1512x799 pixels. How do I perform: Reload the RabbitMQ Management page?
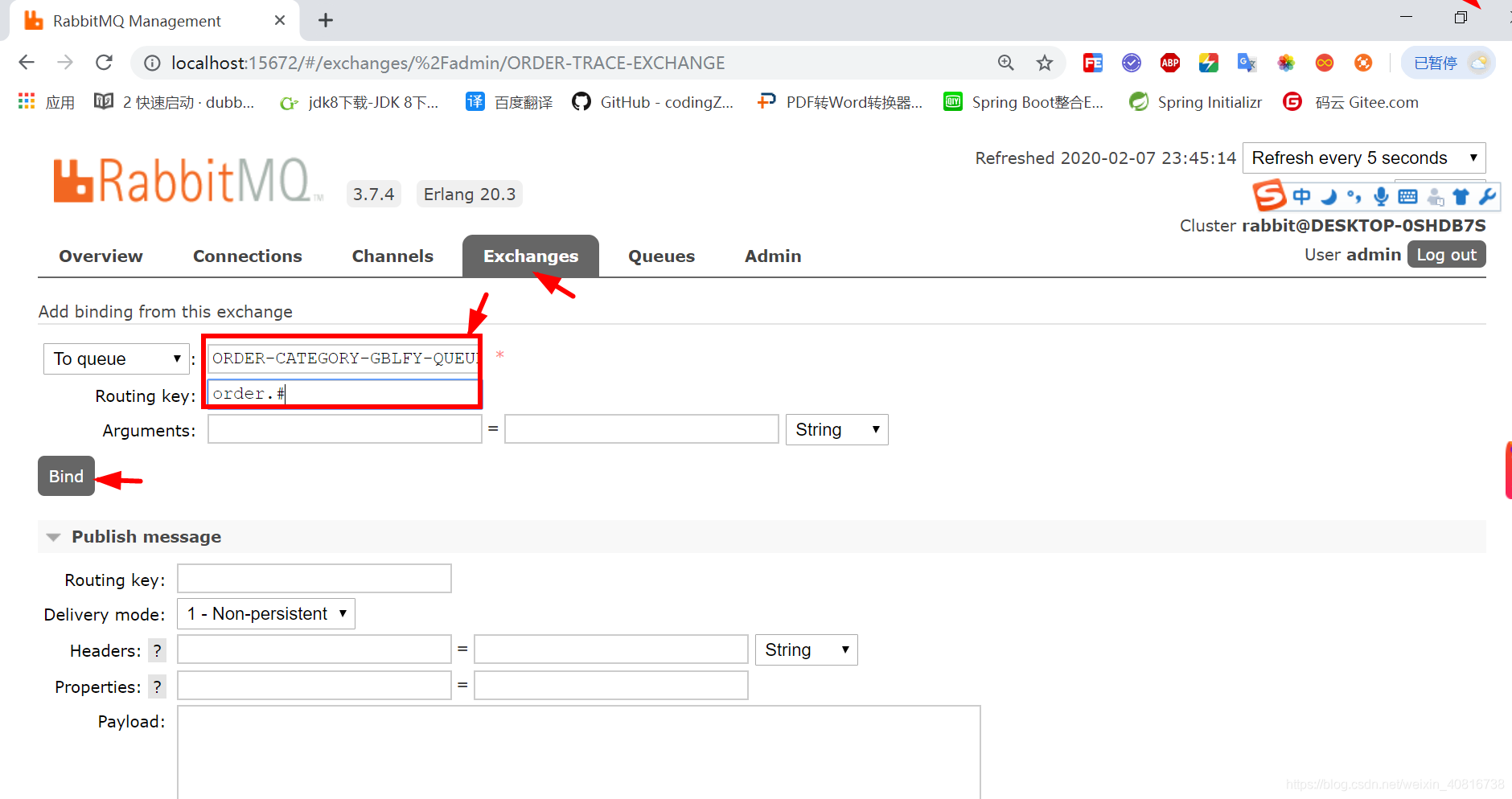tap(104, 63)
